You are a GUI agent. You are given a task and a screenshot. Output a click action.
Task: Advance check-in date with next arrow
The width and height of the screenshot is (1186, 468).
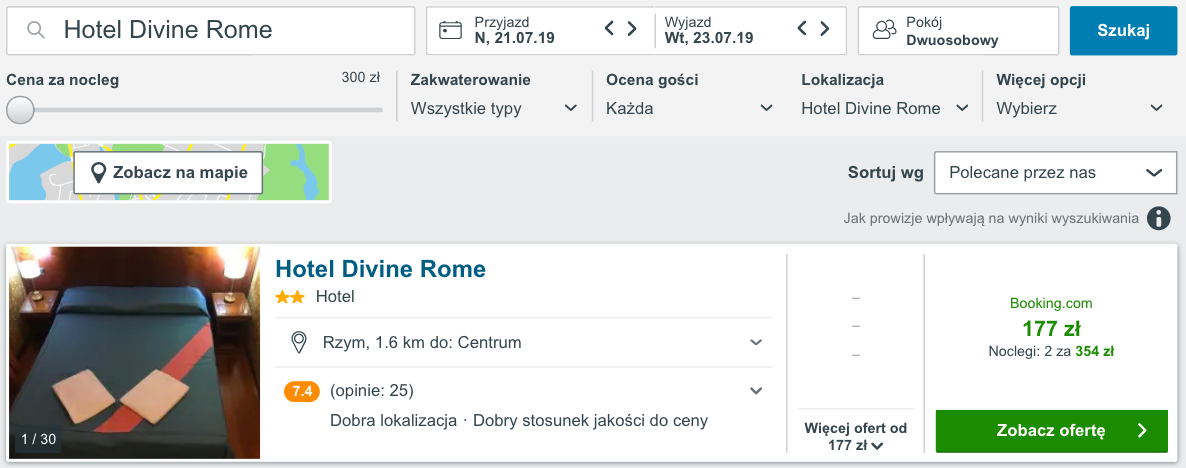(632, 29)
